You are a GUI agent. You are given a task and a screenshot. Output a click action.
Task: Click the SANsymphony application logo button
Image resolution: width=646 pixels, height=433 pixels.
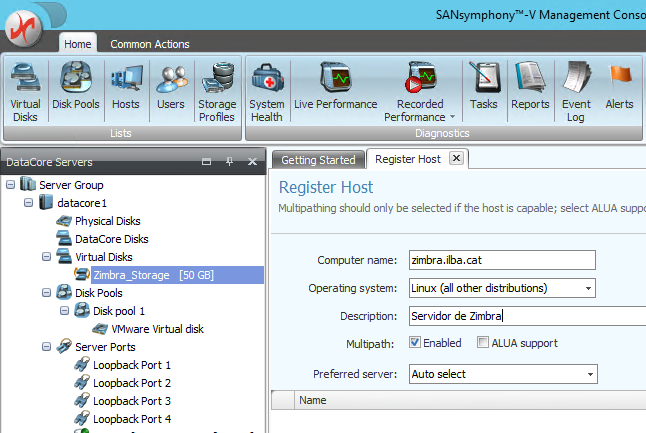coord(23,29)
